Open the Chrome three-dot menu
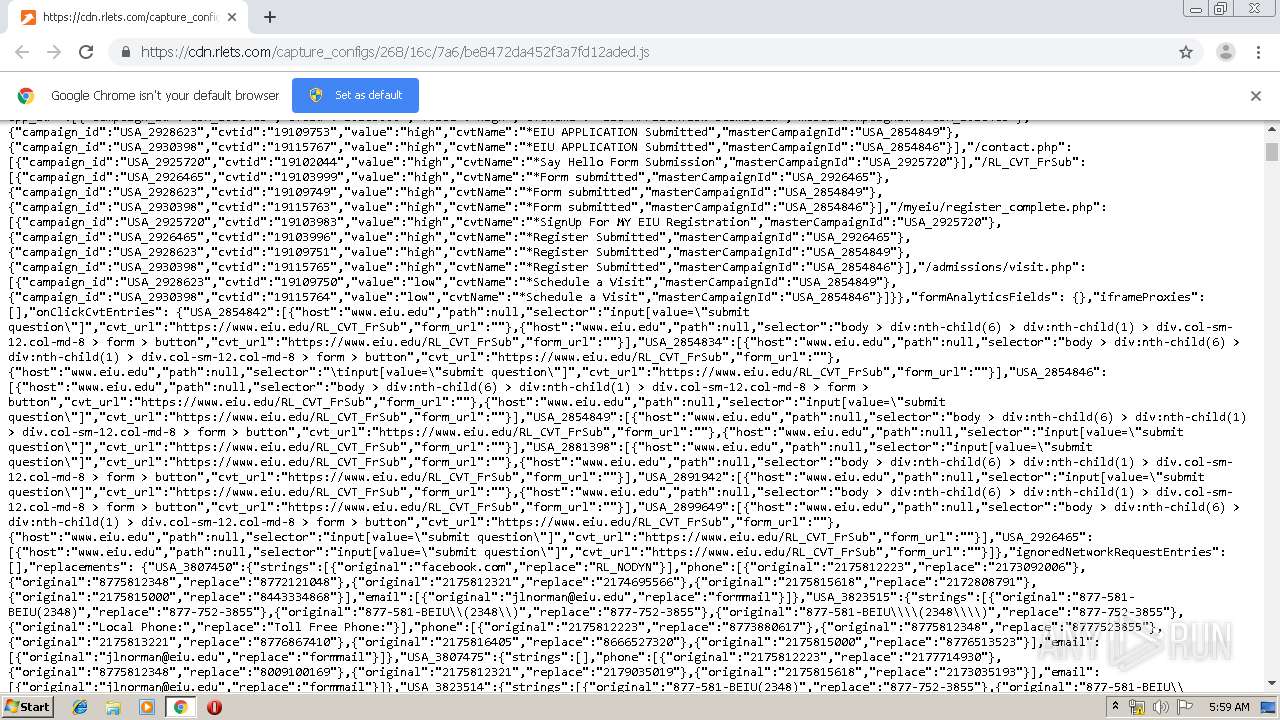Screen dimensions: 1280x720 [1258, 52]
